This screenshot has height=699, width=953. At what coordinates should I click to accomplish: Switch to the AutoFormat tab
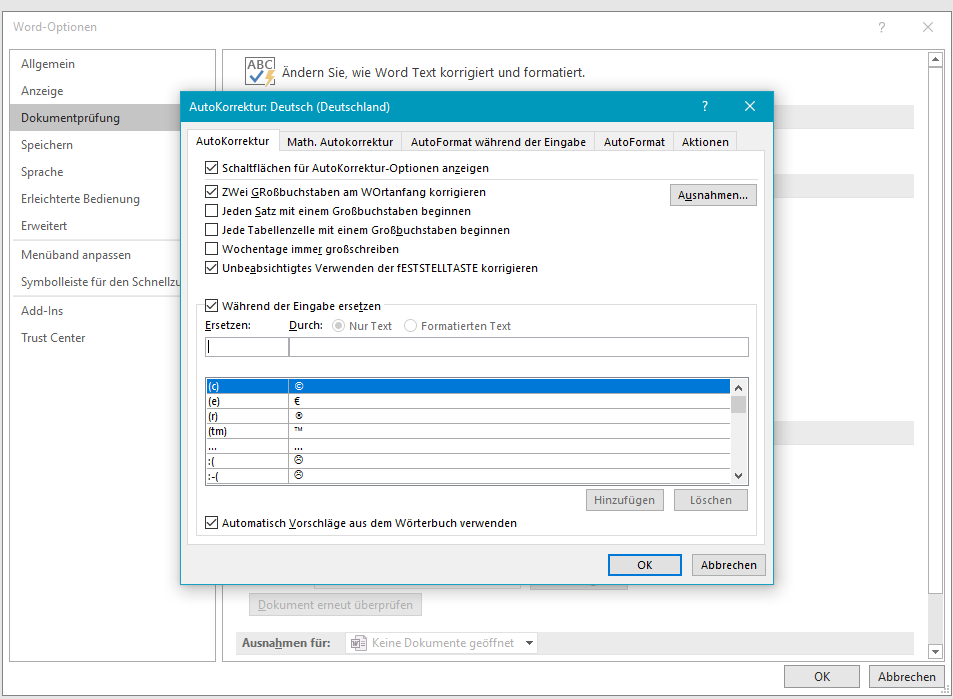click(x=634, y=142)
